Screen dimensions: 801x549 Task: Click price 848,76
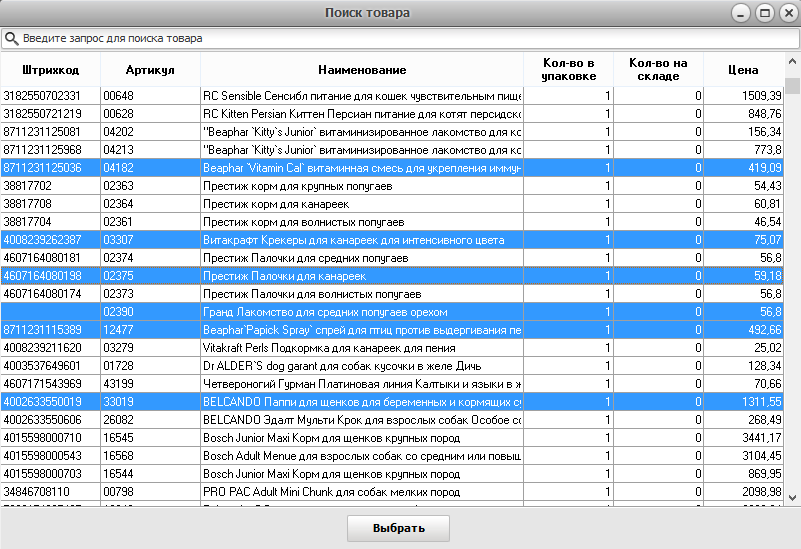765,114
